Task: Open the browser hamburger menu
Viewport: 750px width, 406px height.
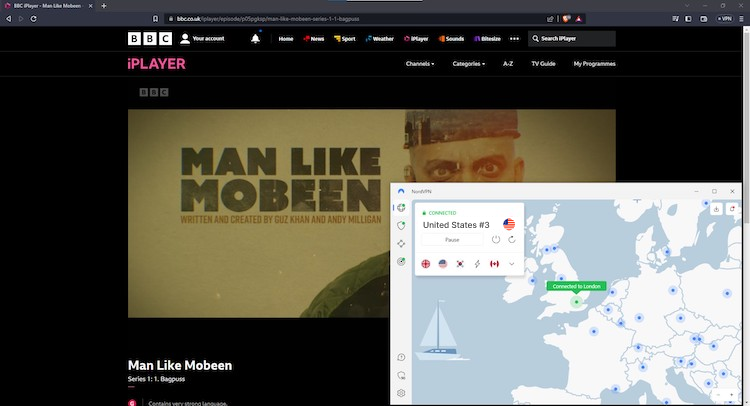Action: coord(741,19)
